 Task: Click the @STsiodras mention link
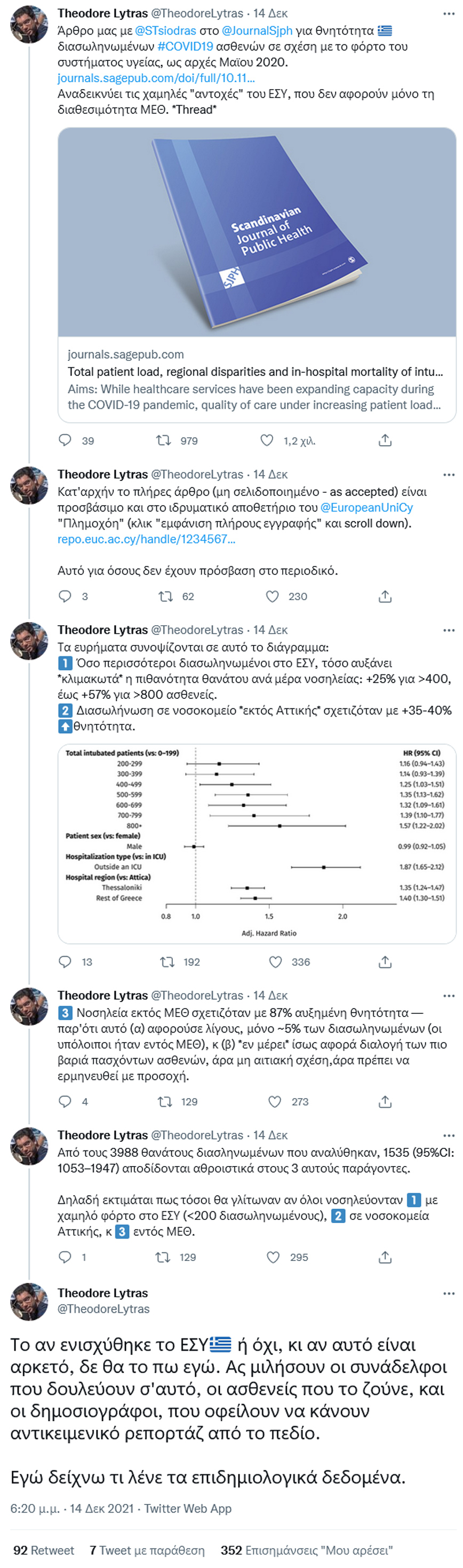point(165,30)
